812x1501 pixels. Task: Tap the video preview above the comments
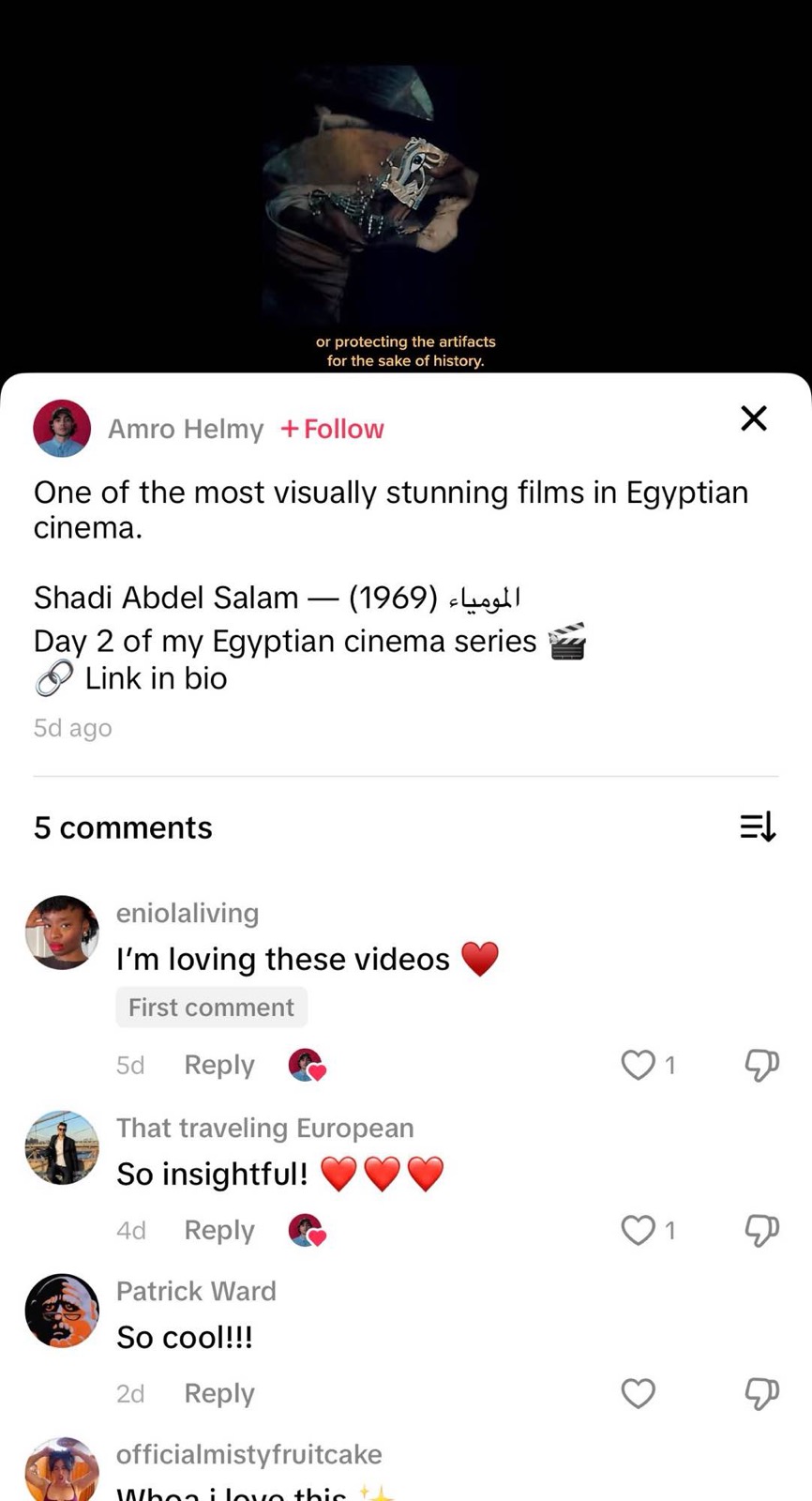click(x=405, y=197)
